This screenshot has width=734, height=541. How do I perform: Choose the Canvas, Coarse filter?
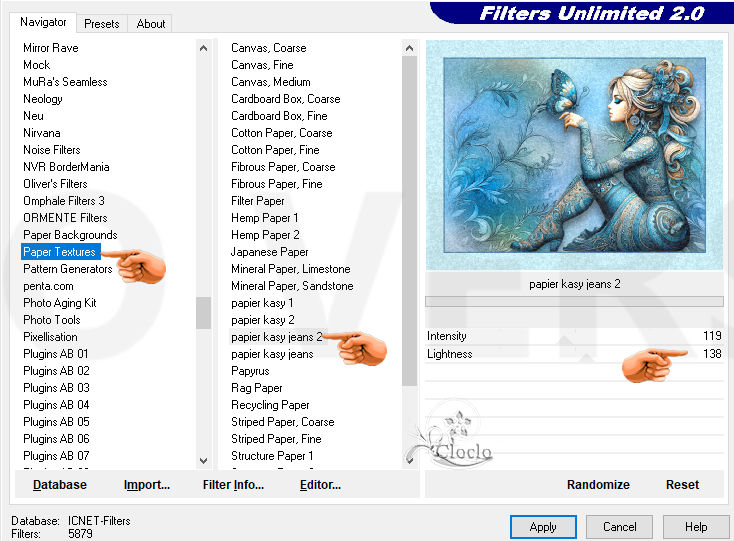(x=269, y=48)
